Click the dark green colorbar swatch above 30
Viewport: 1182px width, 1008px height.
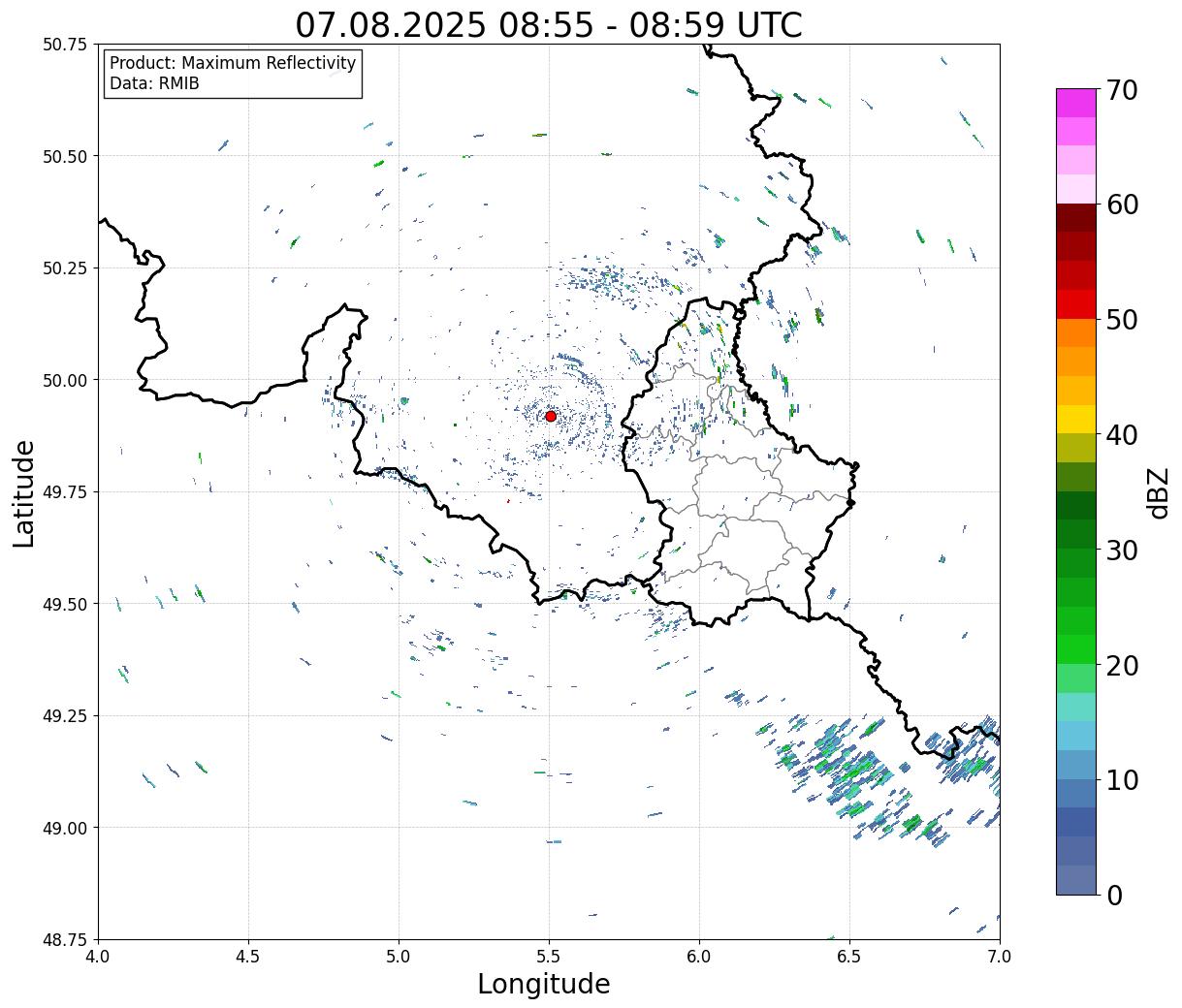(1076, 534)
